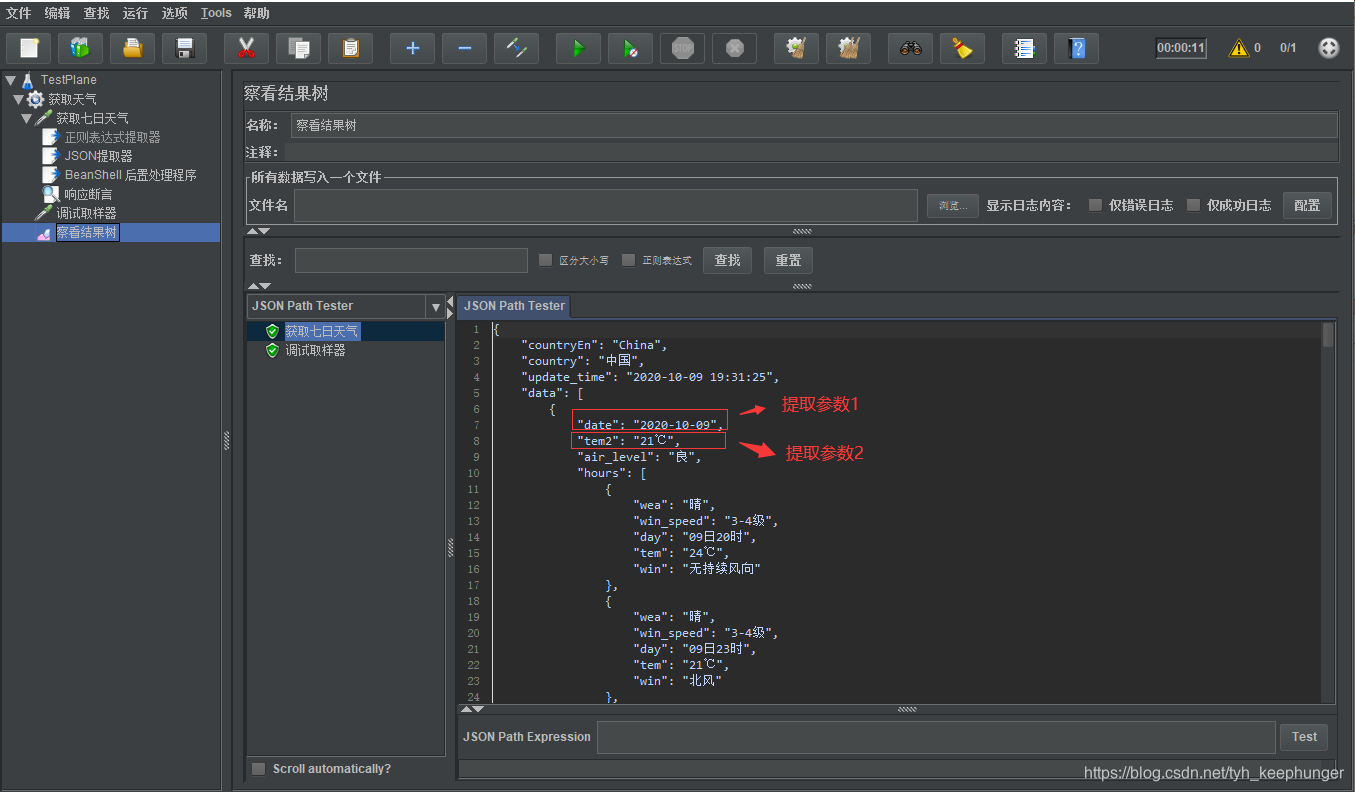Toggle 仅成功日志 checkbox
The width and height of the screenshot is (1355, 792).
tap(1193, 205)
